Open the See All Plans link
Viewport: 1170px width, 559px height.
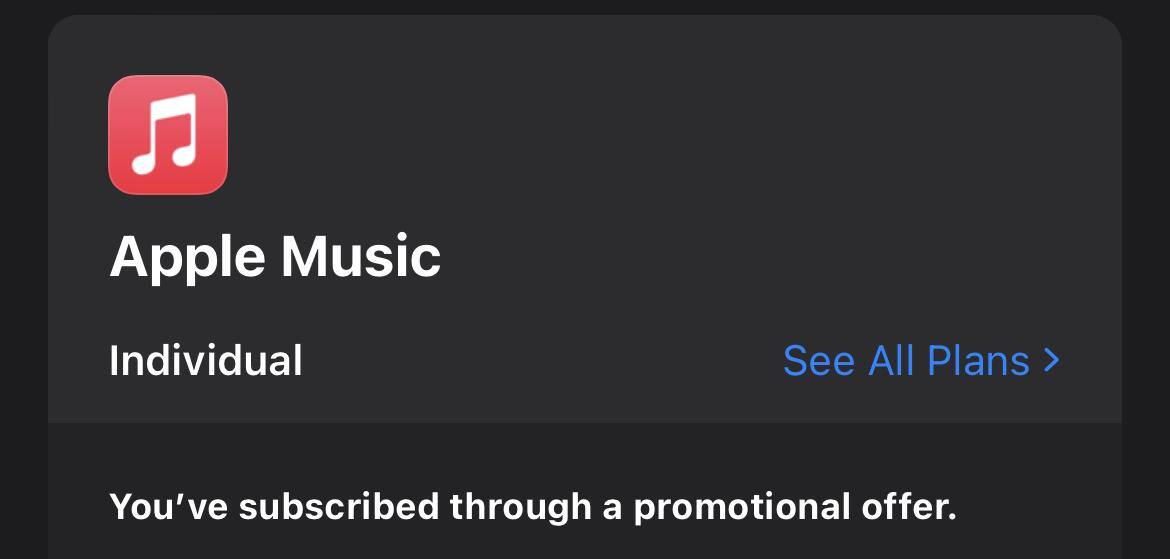pyautogui.click(x=905, y=361)
